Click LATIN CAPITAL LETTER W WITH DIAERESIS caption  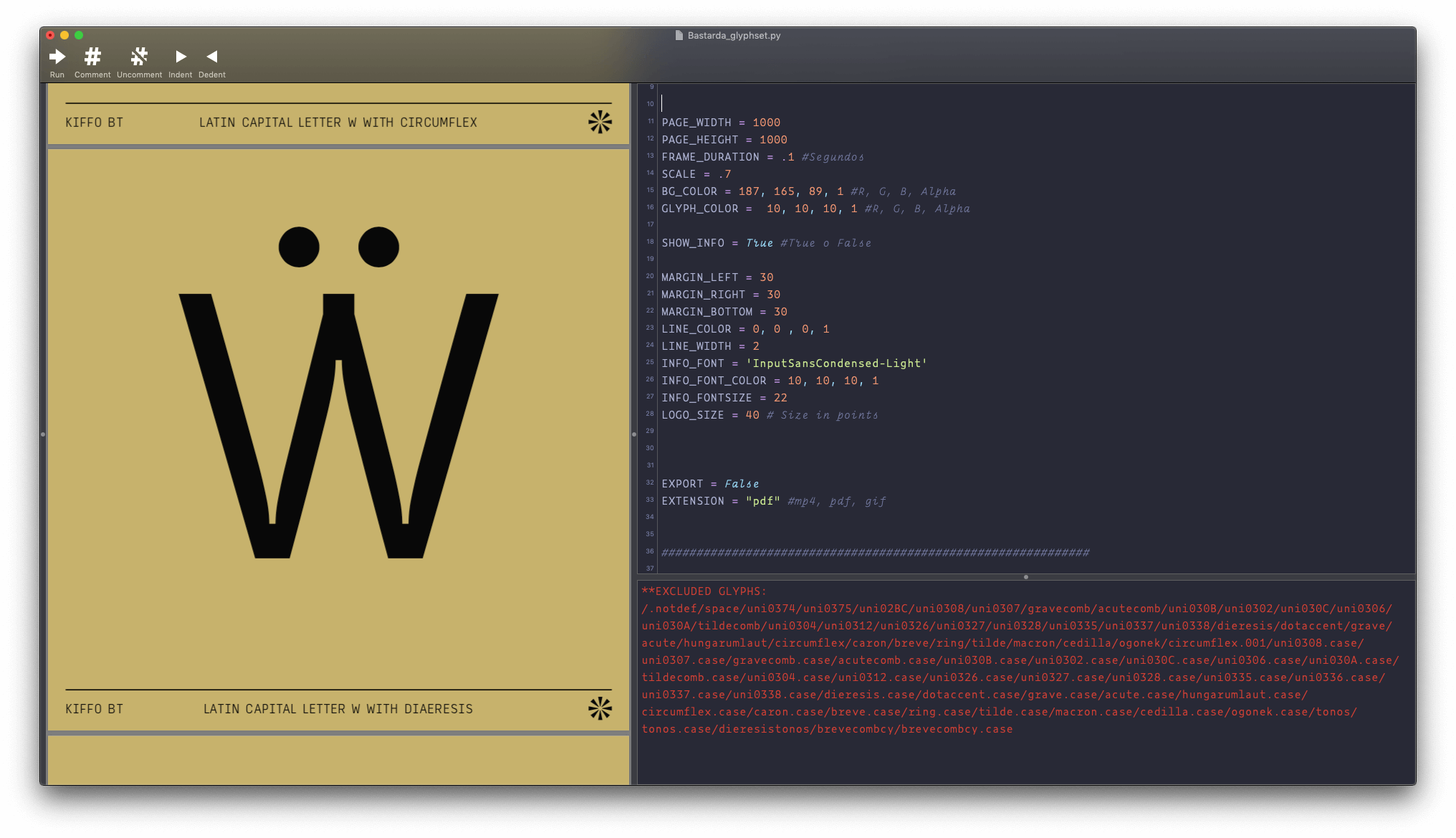tap(338, 709)
